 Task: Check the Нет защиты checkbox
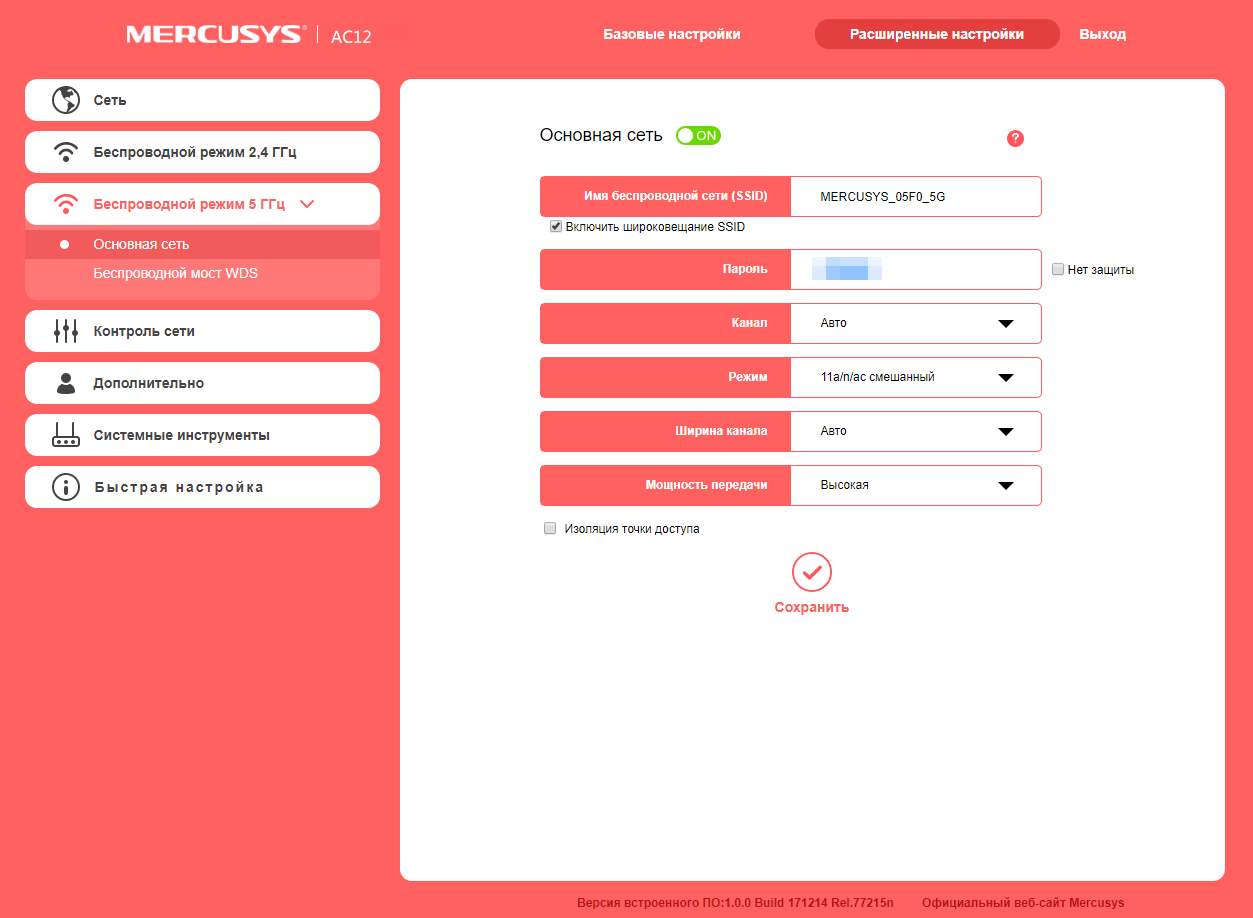click(x=1058, y=269)
